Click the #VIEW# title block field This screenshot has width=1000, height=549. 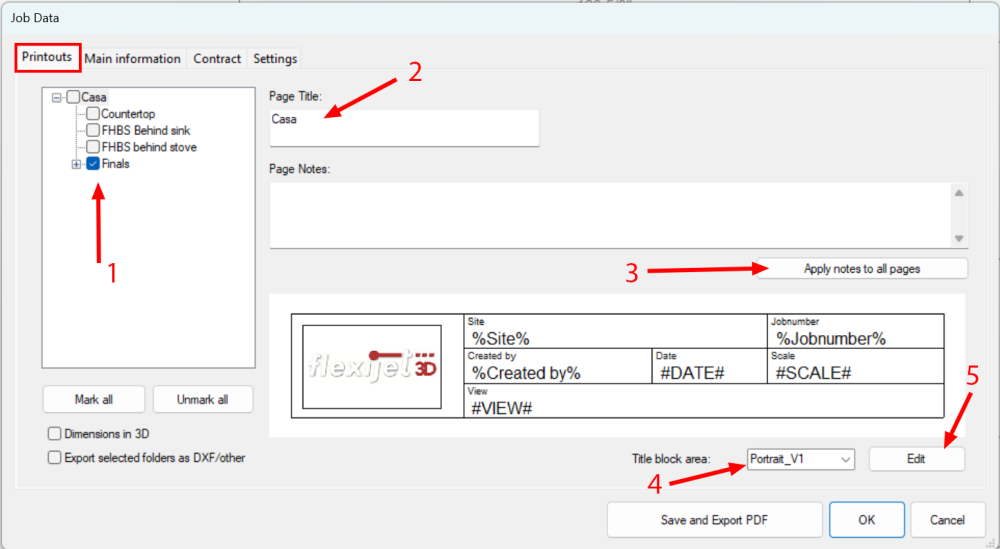[501, 408]
